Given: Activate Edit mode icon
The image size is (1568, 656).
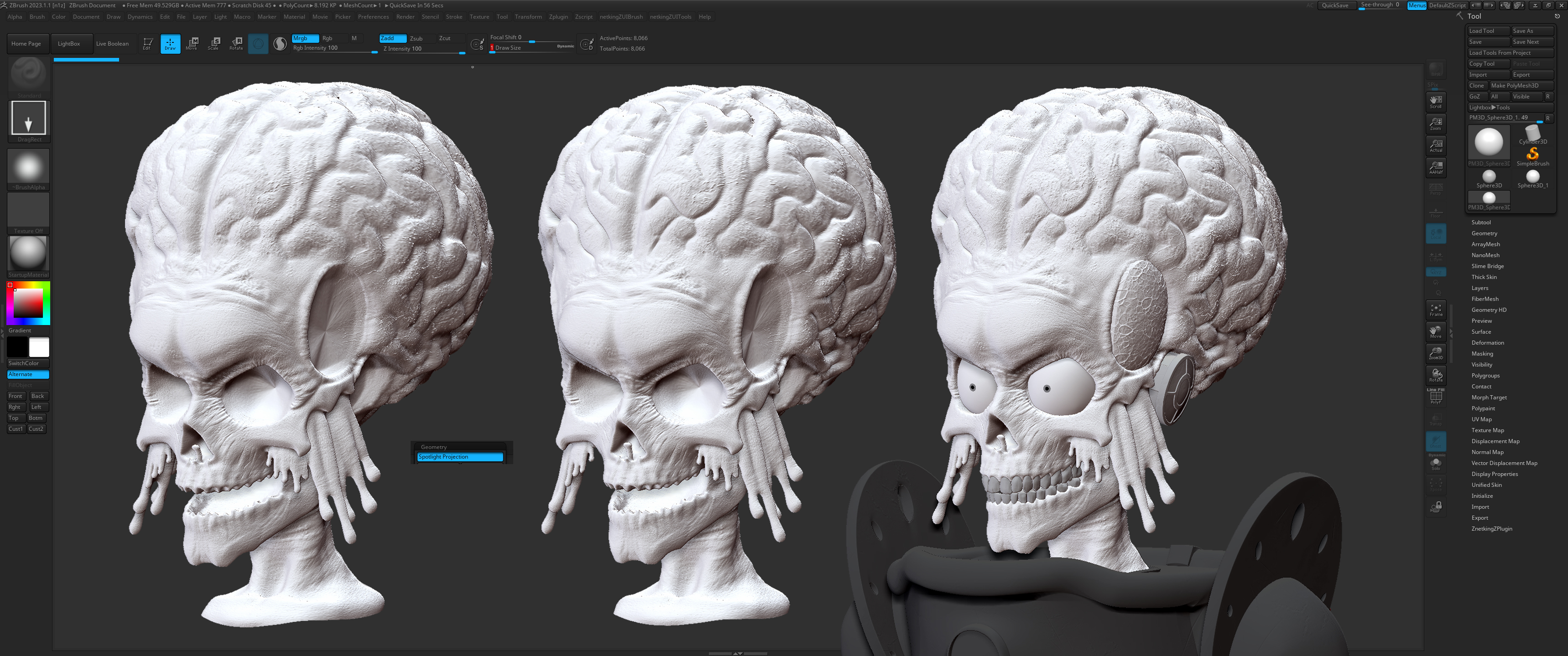Looking at the screenshot, I should pos(147,43).
